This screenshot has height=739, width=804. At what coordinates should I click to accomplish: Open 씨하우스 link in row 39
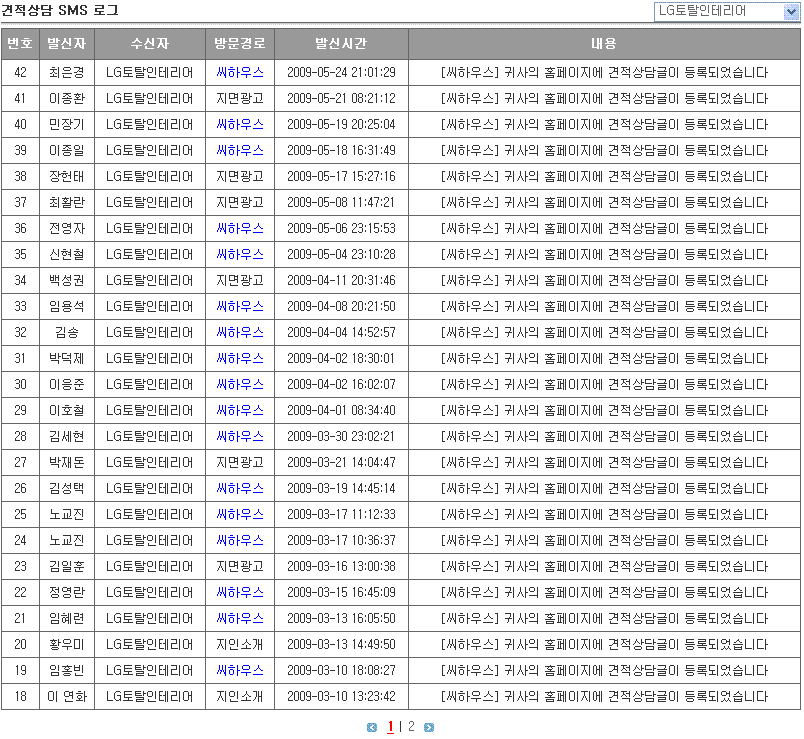pyautogui.click(x=240, y=150)
